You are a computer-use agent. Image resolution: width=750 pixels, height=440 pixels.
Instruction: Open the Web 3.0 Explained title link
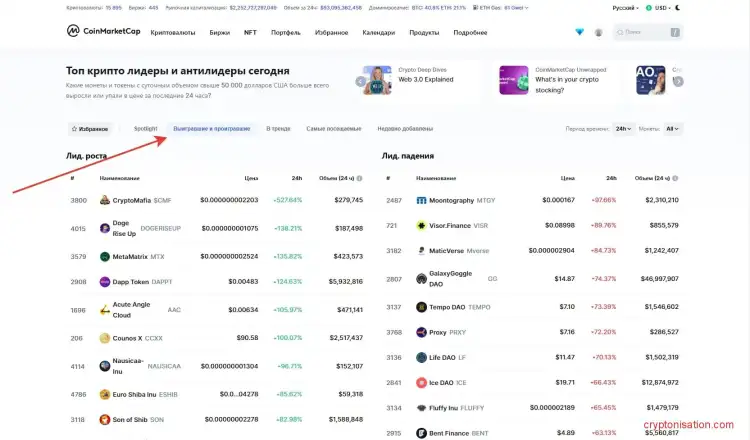tap(426, 79)
